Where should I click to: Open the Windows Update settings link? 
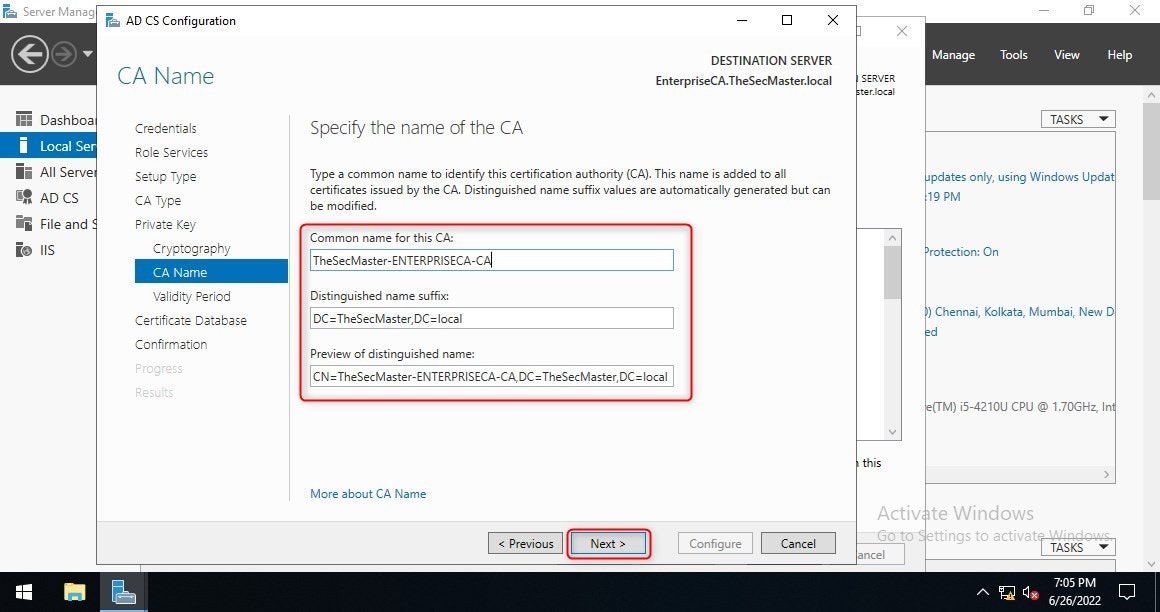[1019, 177]
